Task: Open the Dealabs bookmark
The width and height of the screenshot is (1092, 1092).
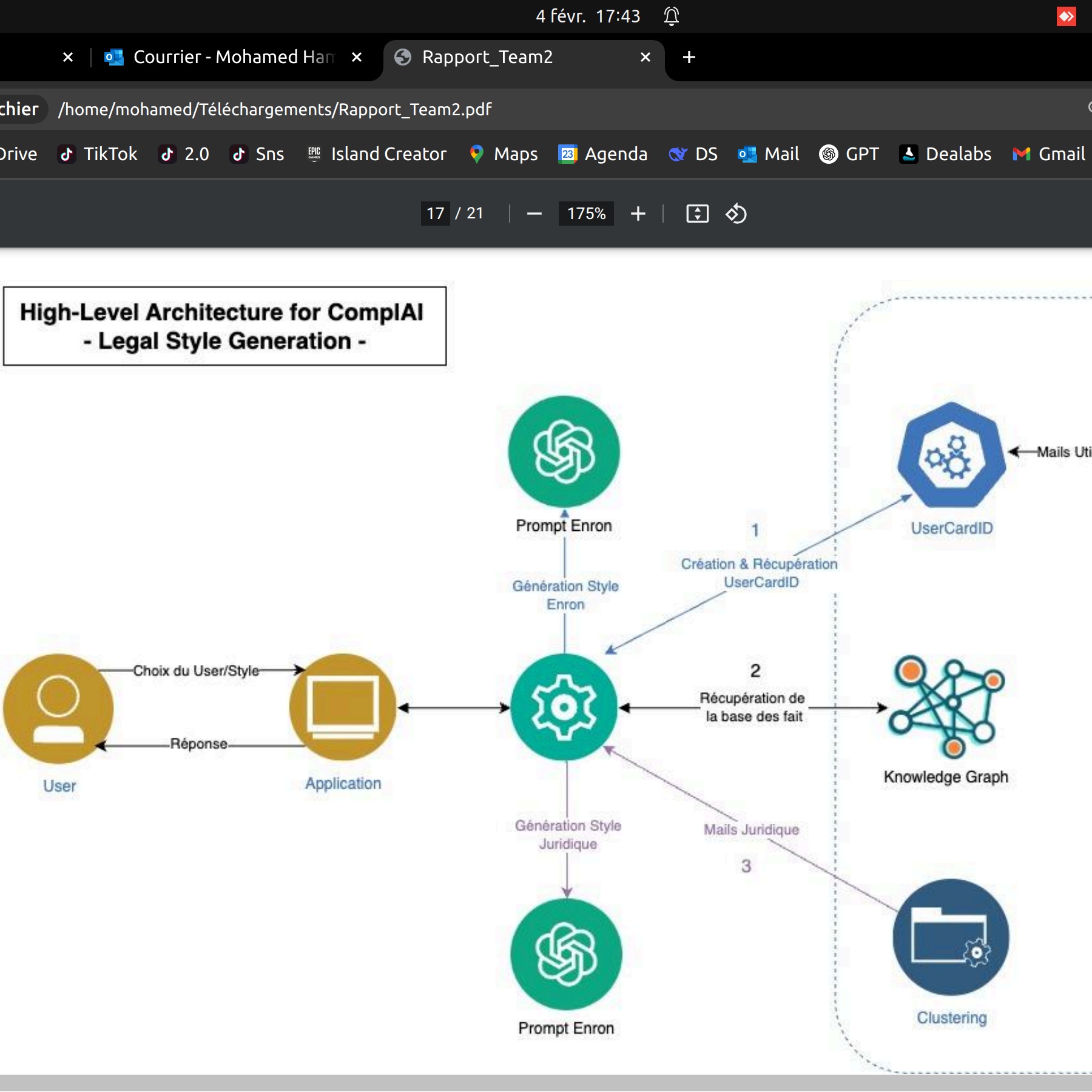Action: [945, 154]
